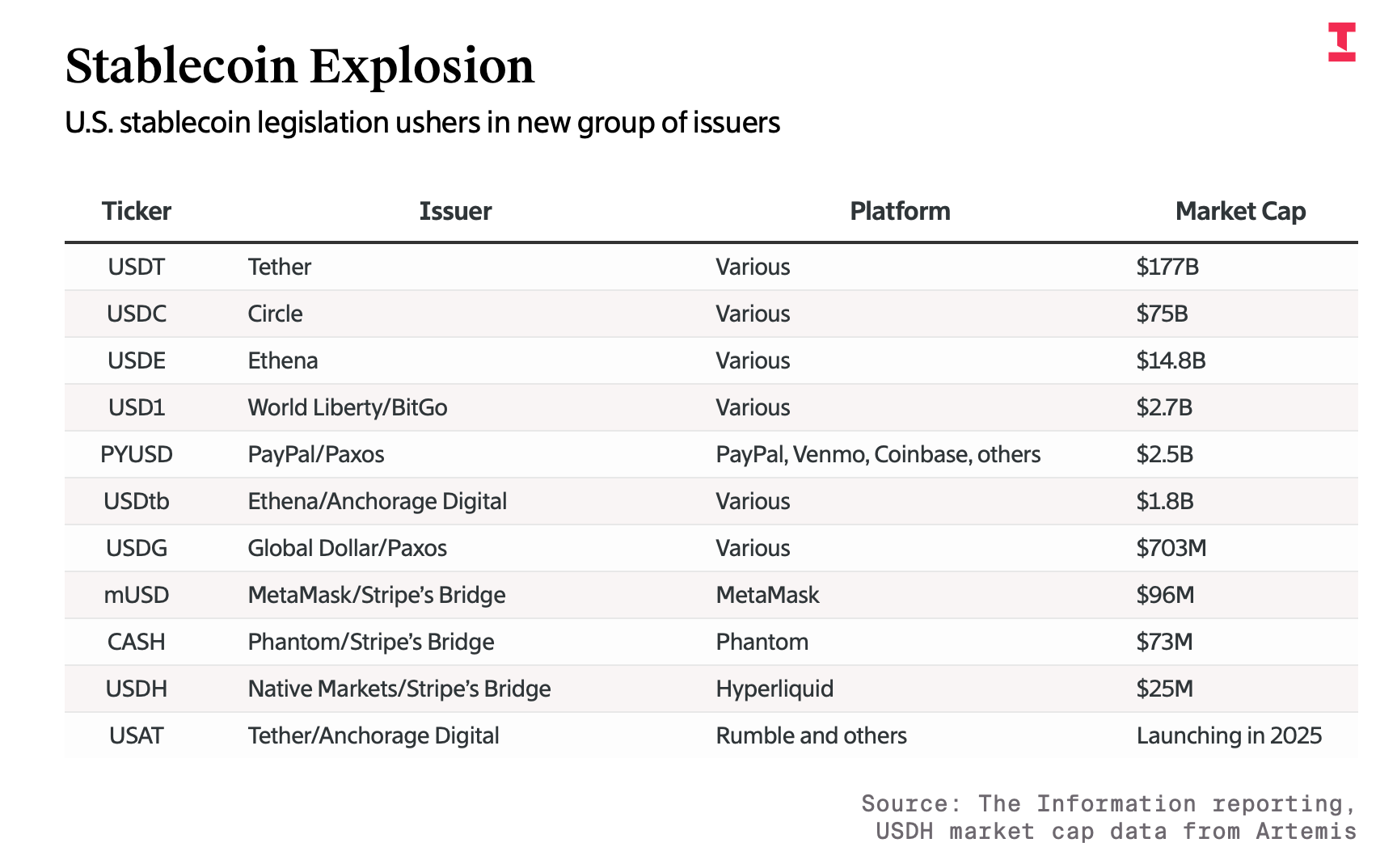
Task: Click the Market Cap column header
Action: [x=1239, y=211]
